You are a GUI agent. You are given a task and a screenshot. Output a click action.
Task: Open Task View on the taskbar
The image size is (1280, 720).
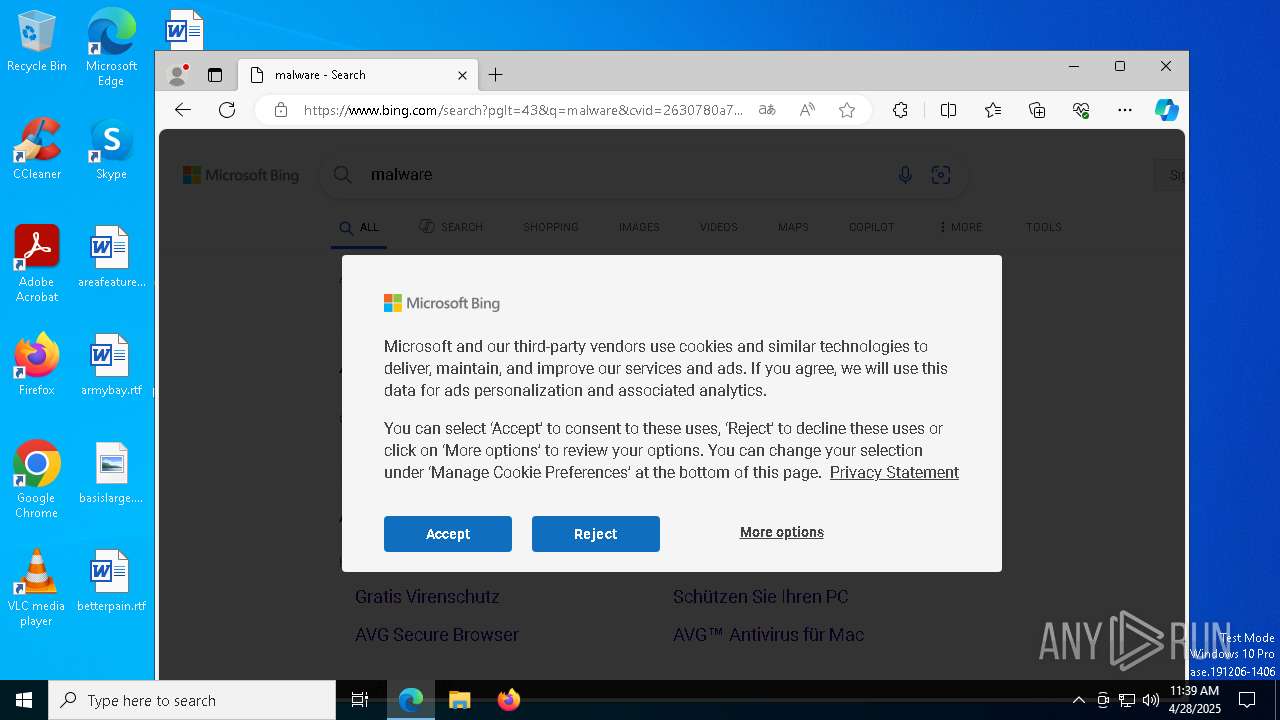coord(360,700)
